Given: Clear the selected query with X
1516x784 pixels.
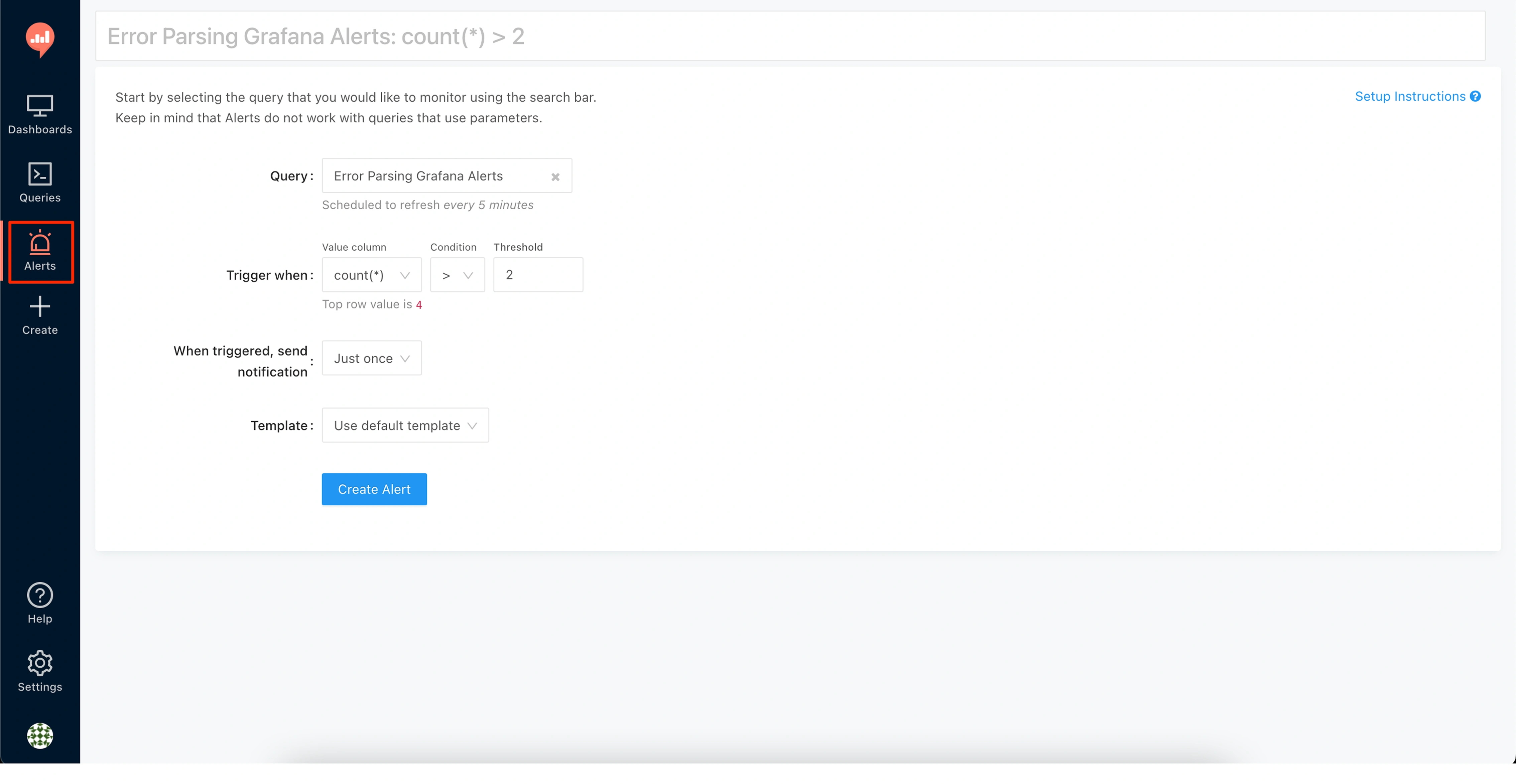Looking at the screenshot, I should (555, 176).
